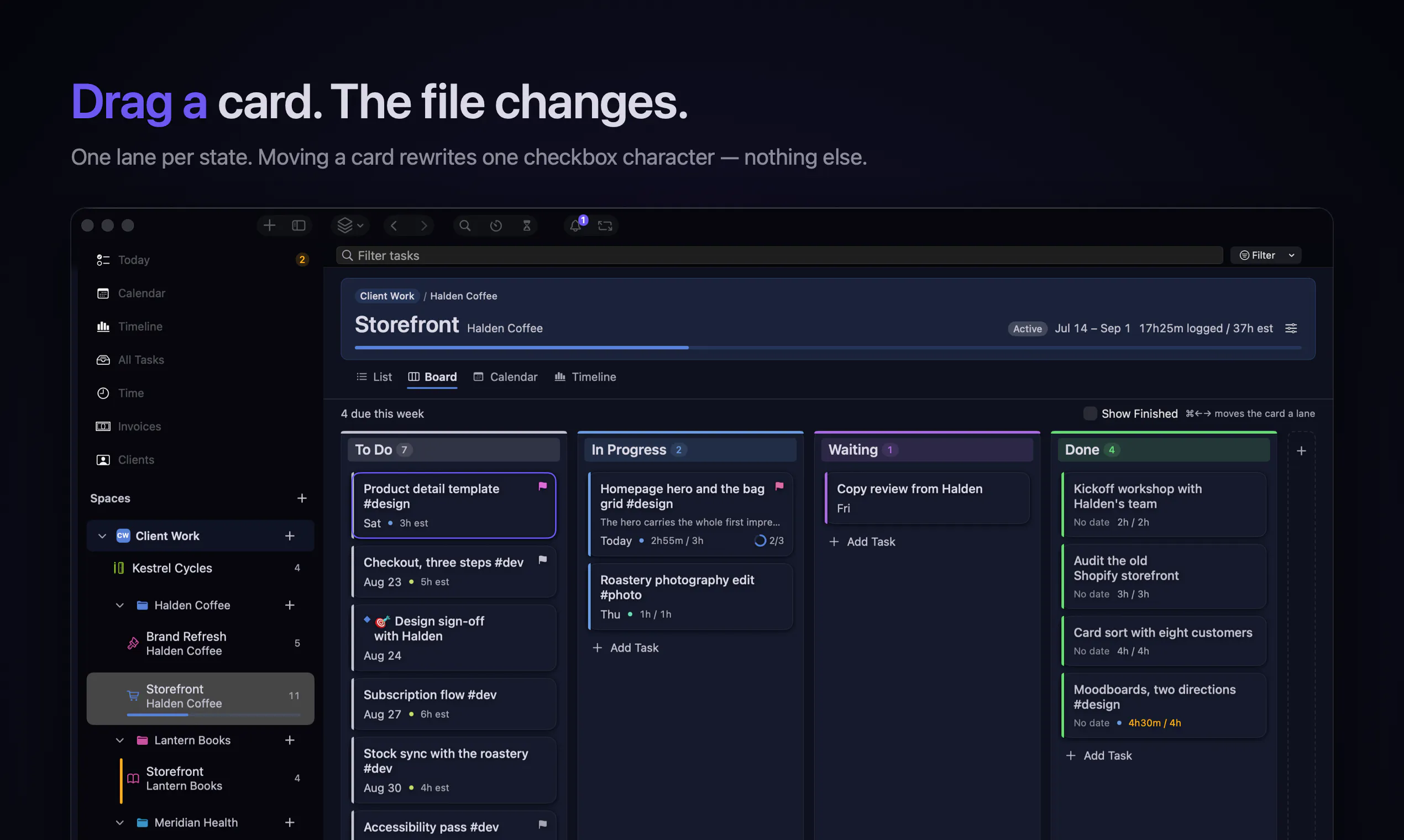Add item to Halden Coffee folder
1404x840 pixels.
pyautogui.click(x=290, y=605)
